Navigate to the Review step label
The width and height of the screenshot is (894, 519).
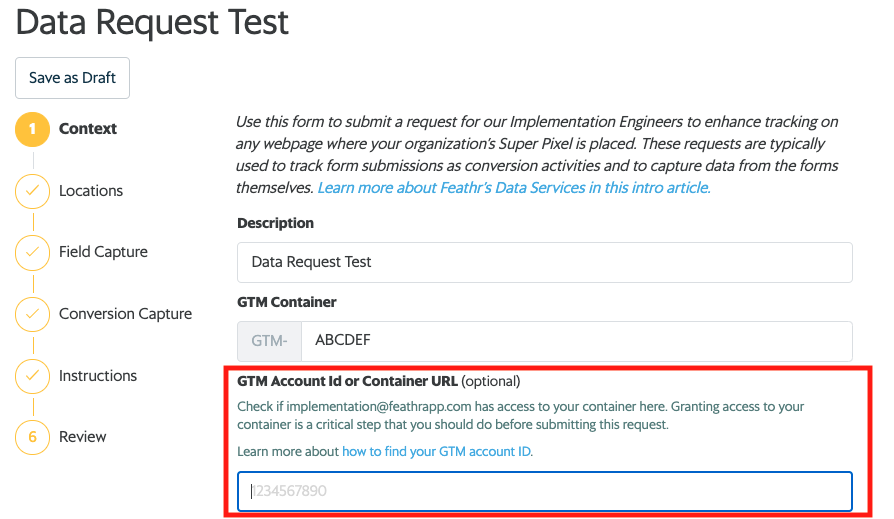click(x=83, y=437)
